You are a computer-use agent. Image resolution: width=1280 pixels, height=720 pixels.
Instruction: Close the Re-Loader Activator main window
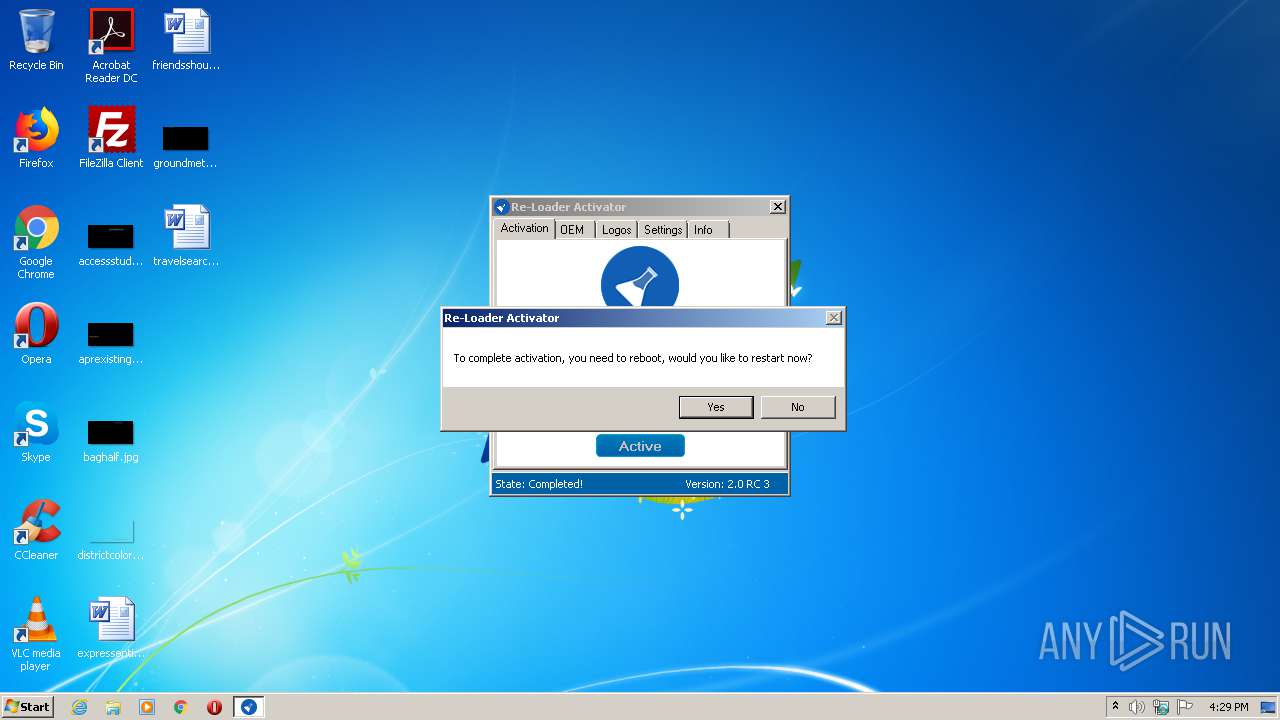click(777, 207)
